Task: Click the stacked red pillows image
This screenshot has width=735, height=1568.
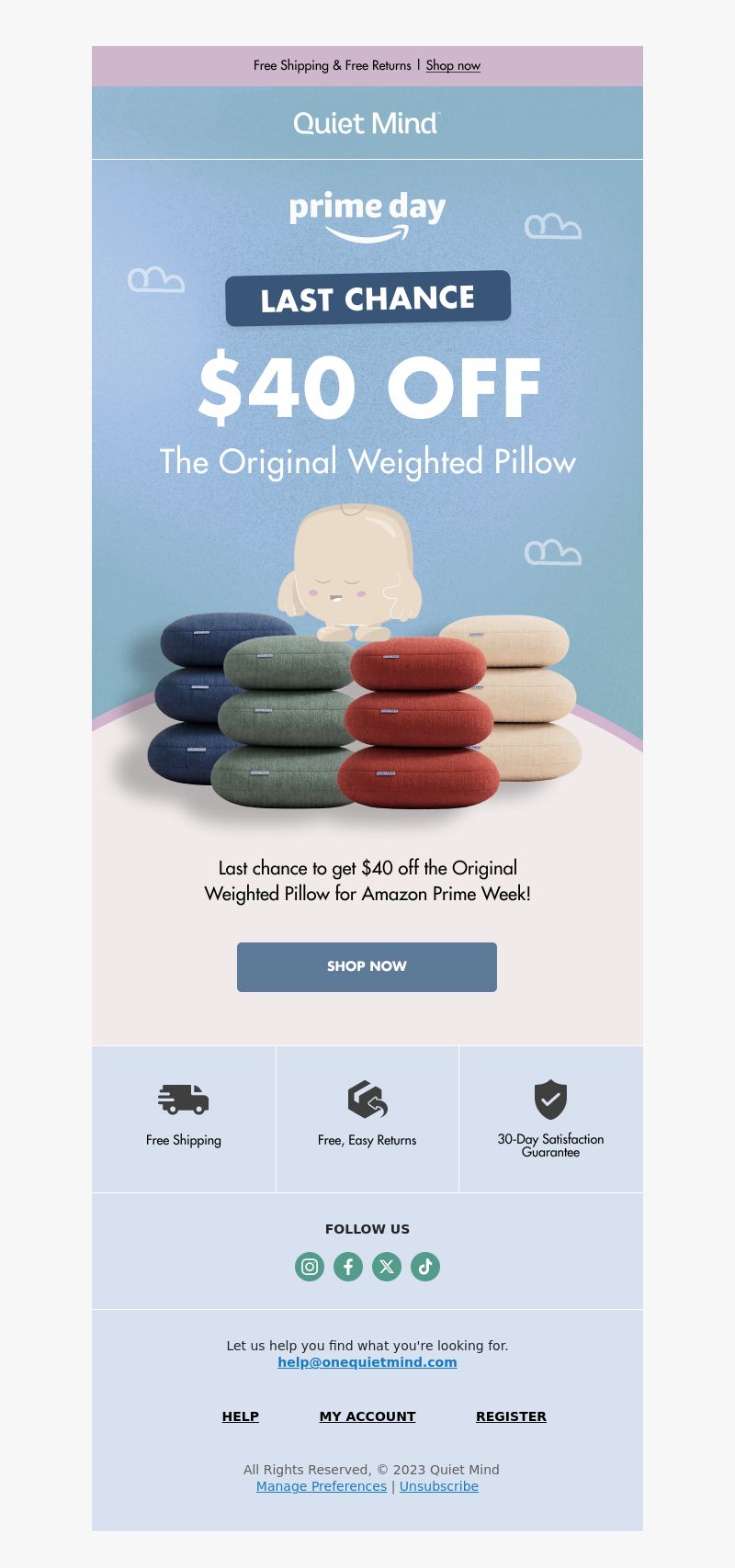Action: [x=420, y=723]
